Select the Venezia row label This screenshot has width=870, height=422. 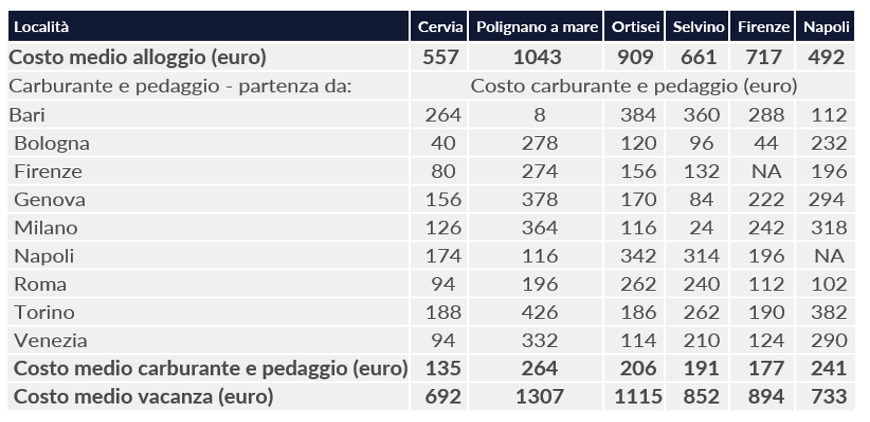[x=51, y=340]
